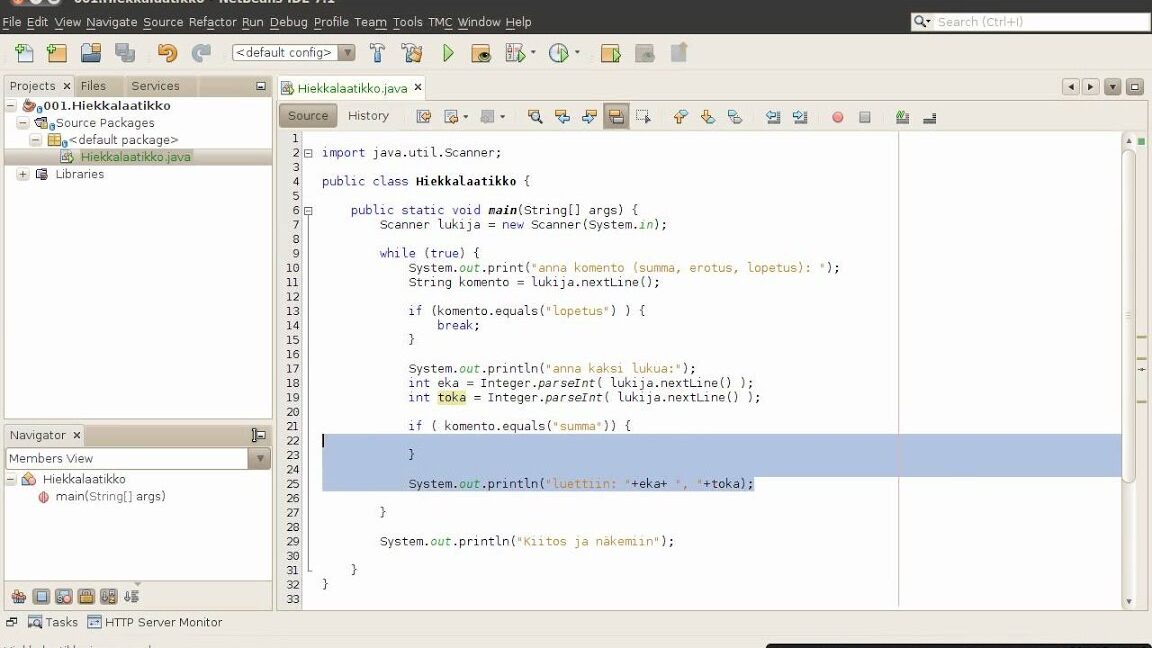The width and height of the screenshot is (1152, 648).
Task: Open the Test Project arrow dropdown
Action: 533,53
